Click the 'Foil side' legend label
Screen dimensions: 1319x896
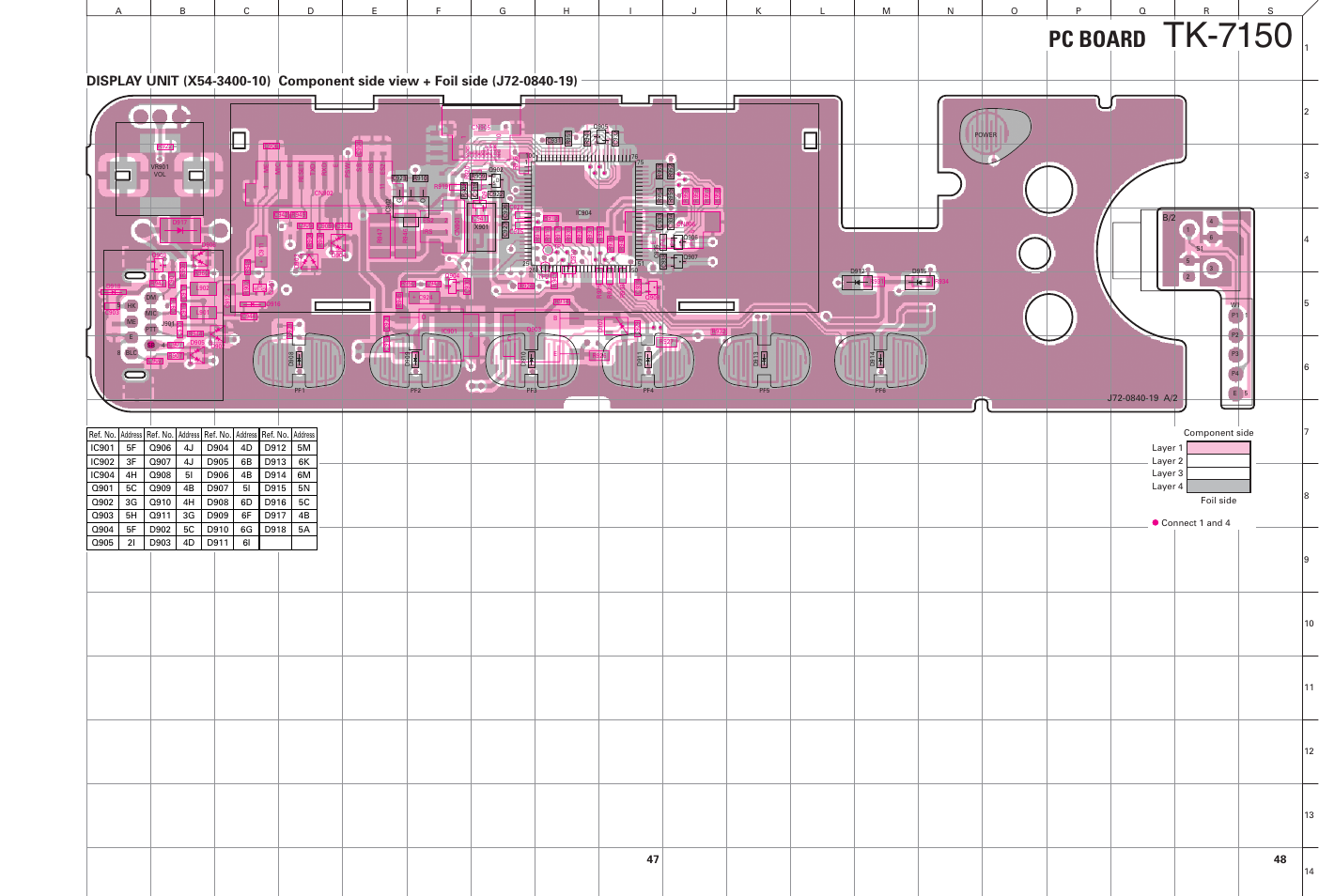(x=1218, y=501)
